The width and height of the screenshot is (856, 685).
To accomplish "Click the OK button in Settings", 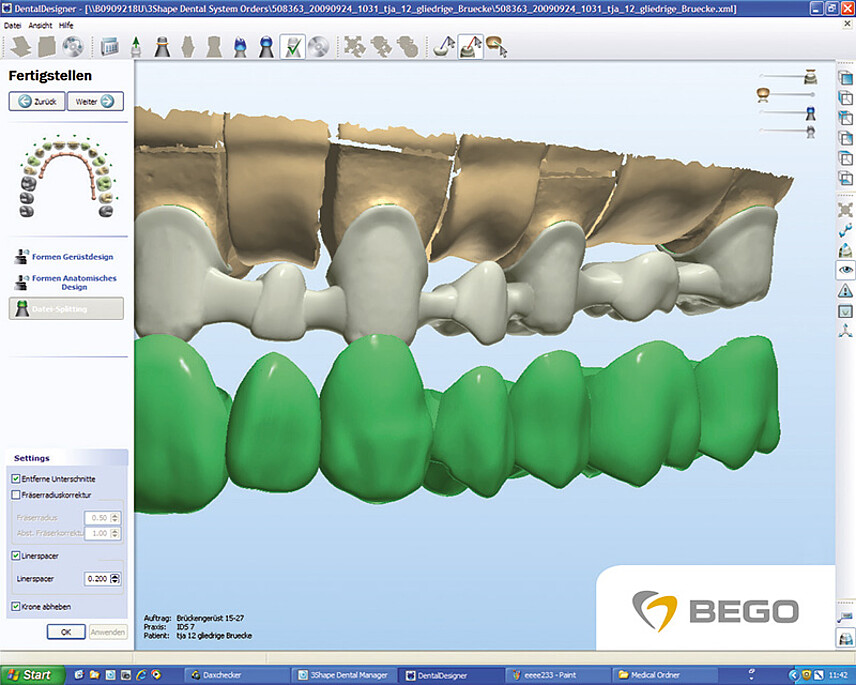I will pyautogui.click(x=66, y=632).
